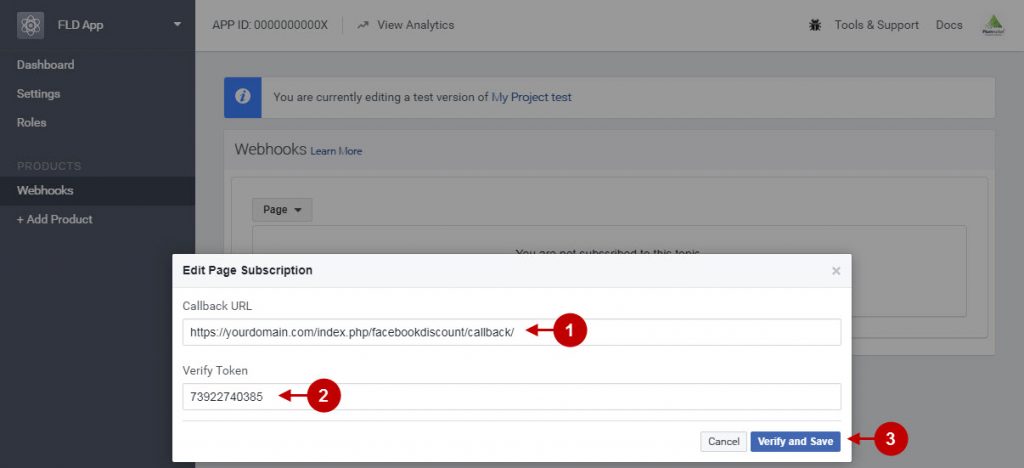Click + Add Product in sidebar

click(55, 219)
